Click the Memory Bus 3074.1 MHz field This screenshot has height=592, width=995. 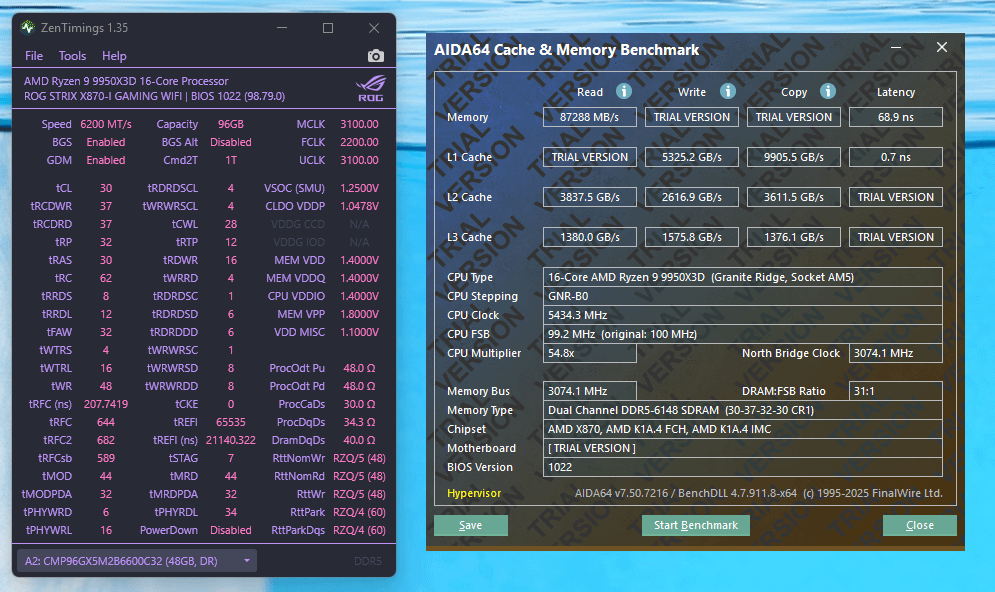coord(590,391)
